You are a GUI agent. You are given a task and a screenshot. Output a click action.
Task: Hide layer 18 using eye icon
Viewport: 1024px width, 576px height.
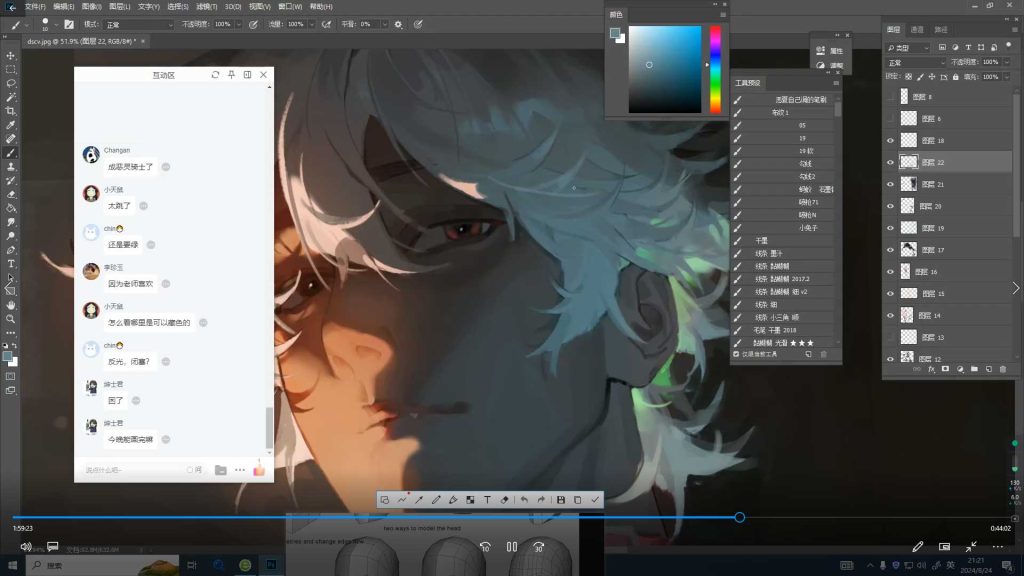[x=890, y=141]
